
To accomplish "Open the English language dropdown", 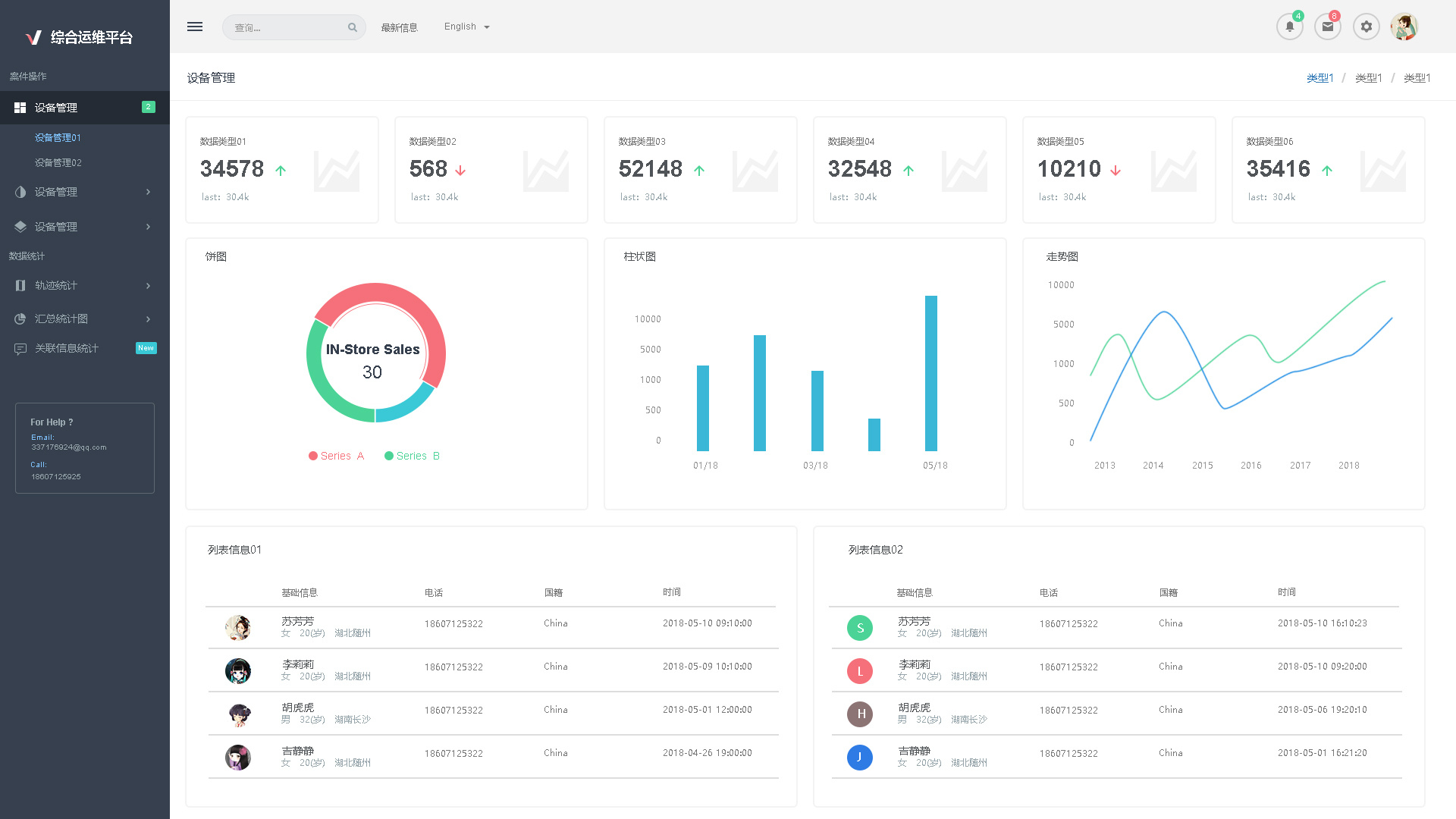I will 466,27.
